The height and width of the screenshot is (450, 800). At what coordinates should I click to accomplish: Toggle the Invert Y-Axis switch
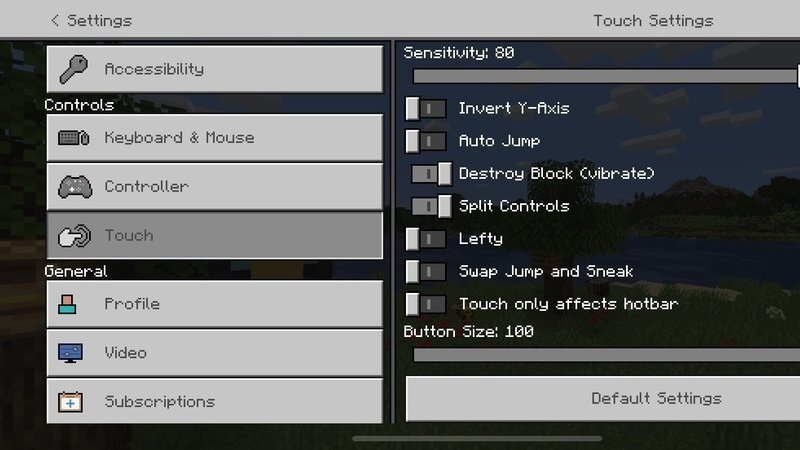point(426,108)
